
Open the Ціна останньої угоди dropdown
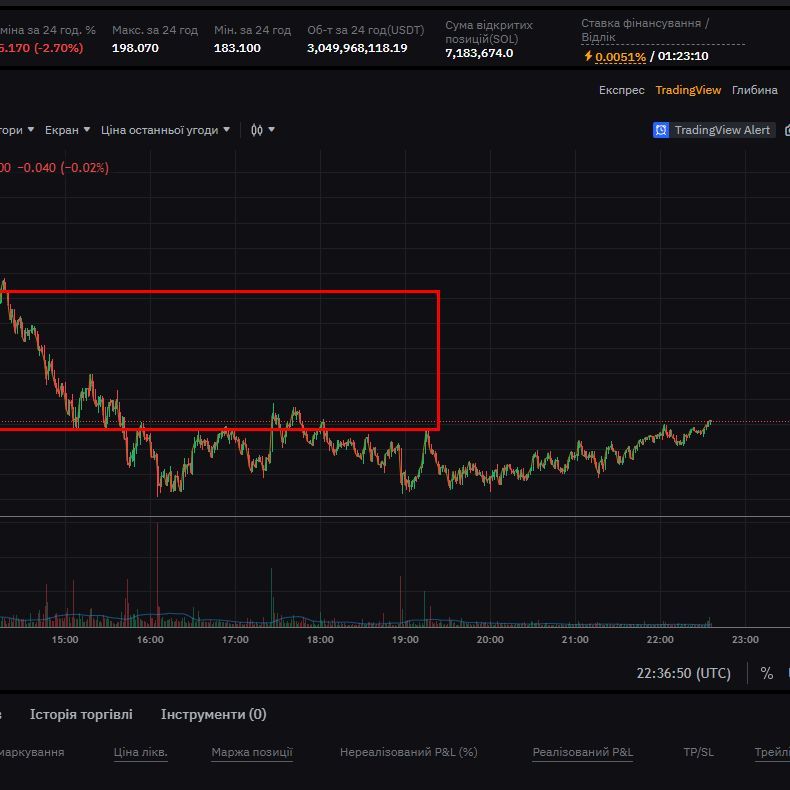[x=166, y=130]
